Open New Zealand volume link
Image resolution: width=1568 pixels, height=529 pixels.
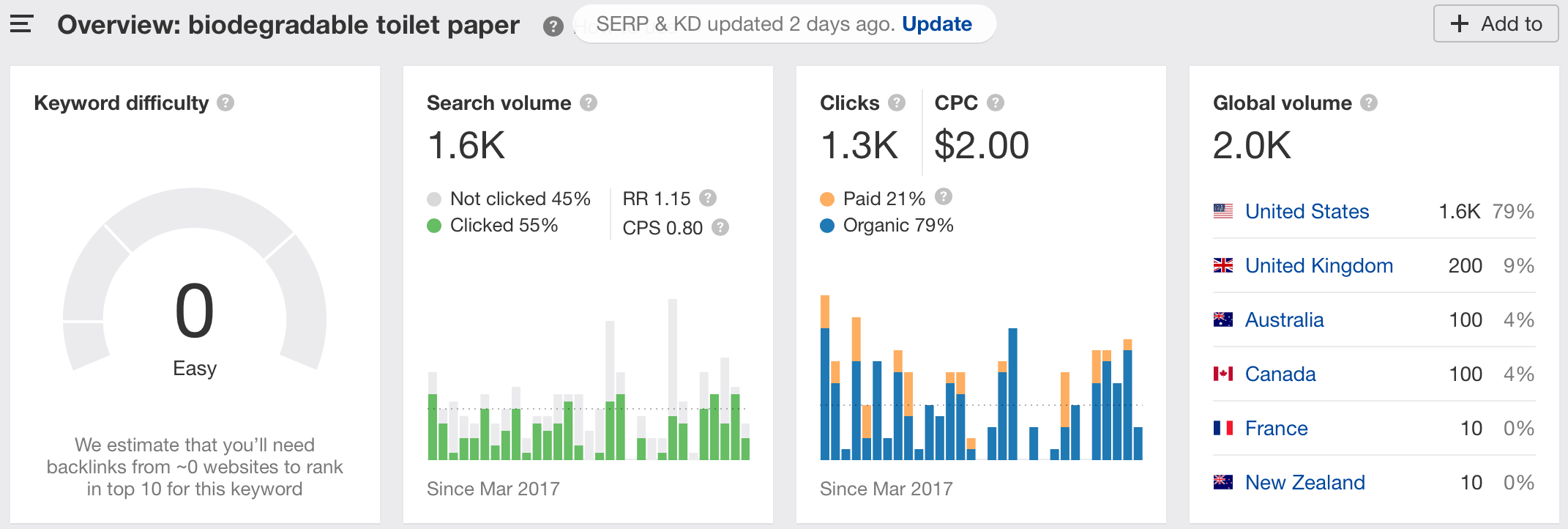point(1304,483)
